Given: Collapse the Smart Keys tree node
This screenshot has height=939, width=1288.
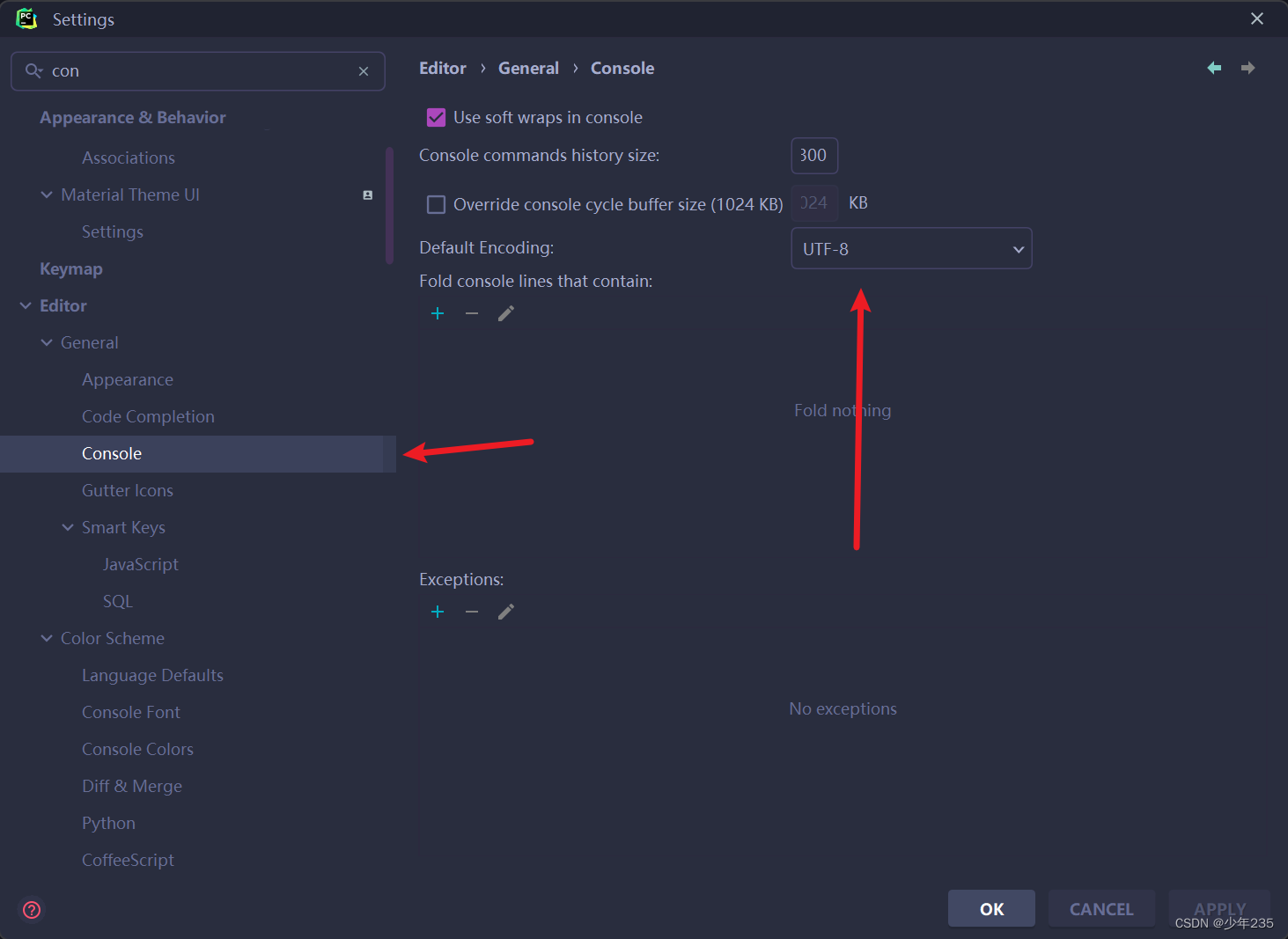Looking at the screenshot, I should pos(68,527).
